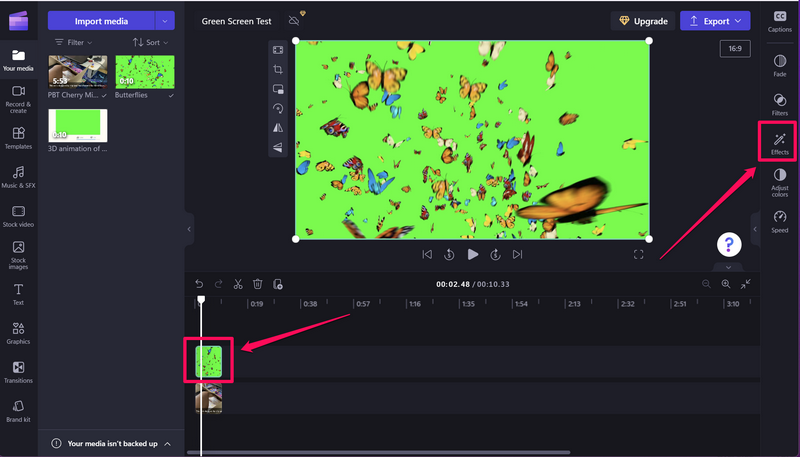Open the Sort dropdown
800x457 pixels.
click(x=150, y=43)
